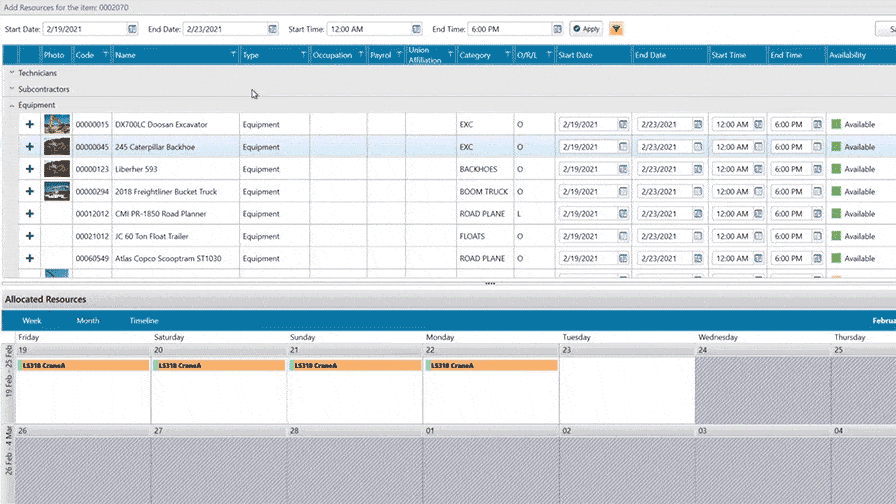This screenshot has width=896, height=504.
Task: Click the 26 Feb - 4 Mar week label
Action: click(9, 450)
